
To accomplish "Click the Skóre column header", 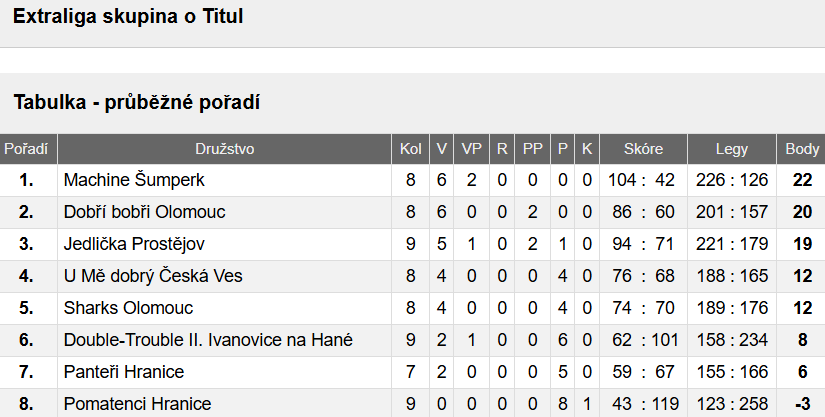I will (x=643, y=149).
